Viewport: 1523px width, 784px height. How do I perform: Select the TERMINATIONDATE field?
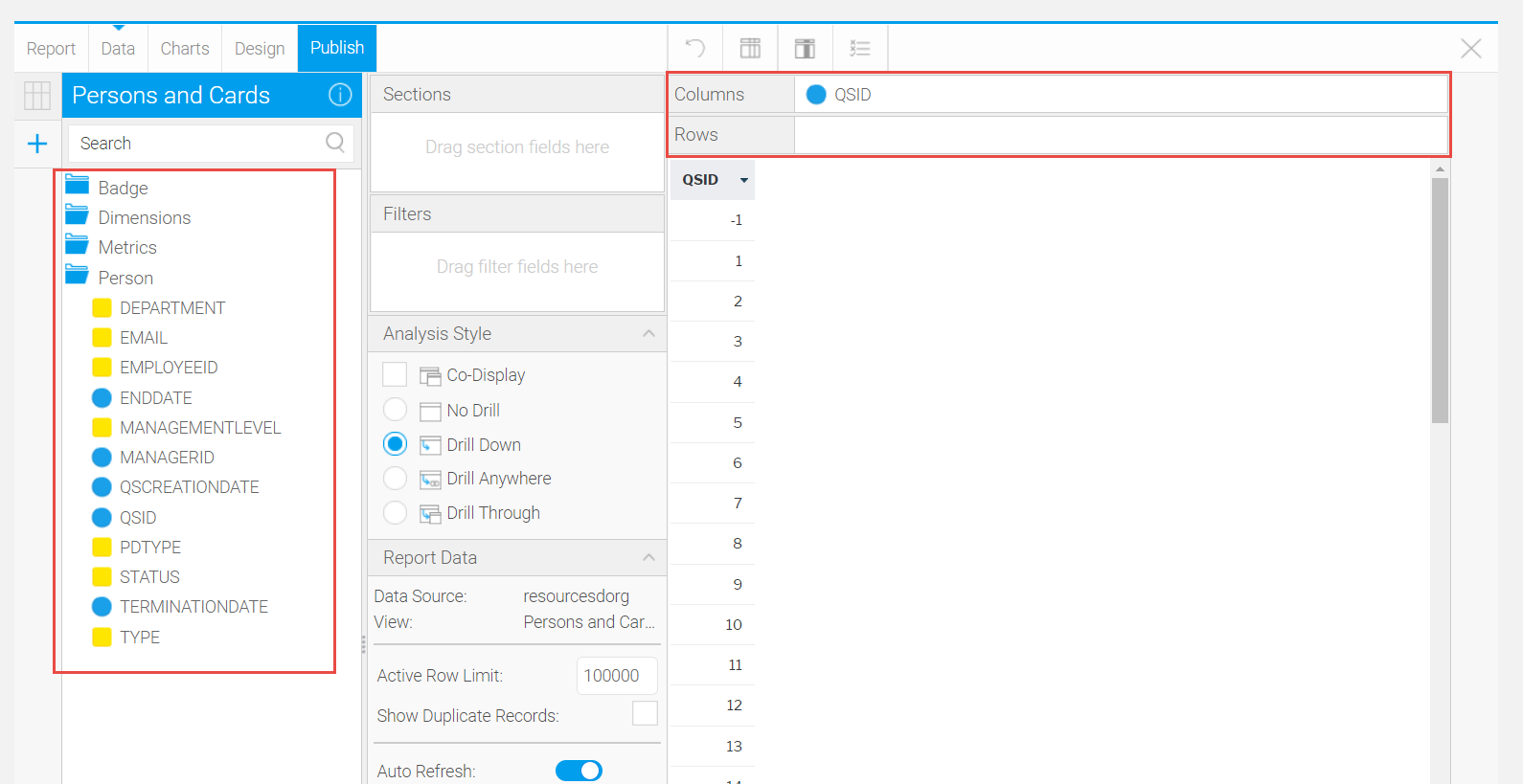tap(180, 606)
